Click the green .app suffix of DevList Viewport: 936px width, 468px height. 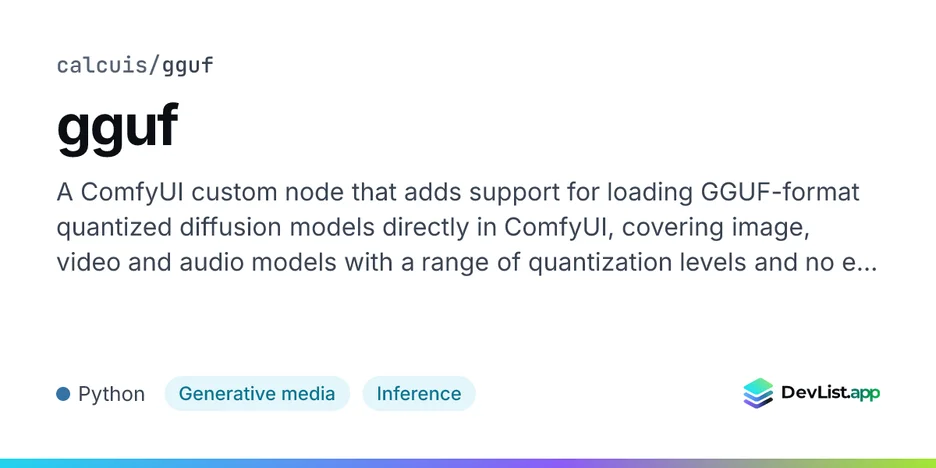tap(863, 394)
